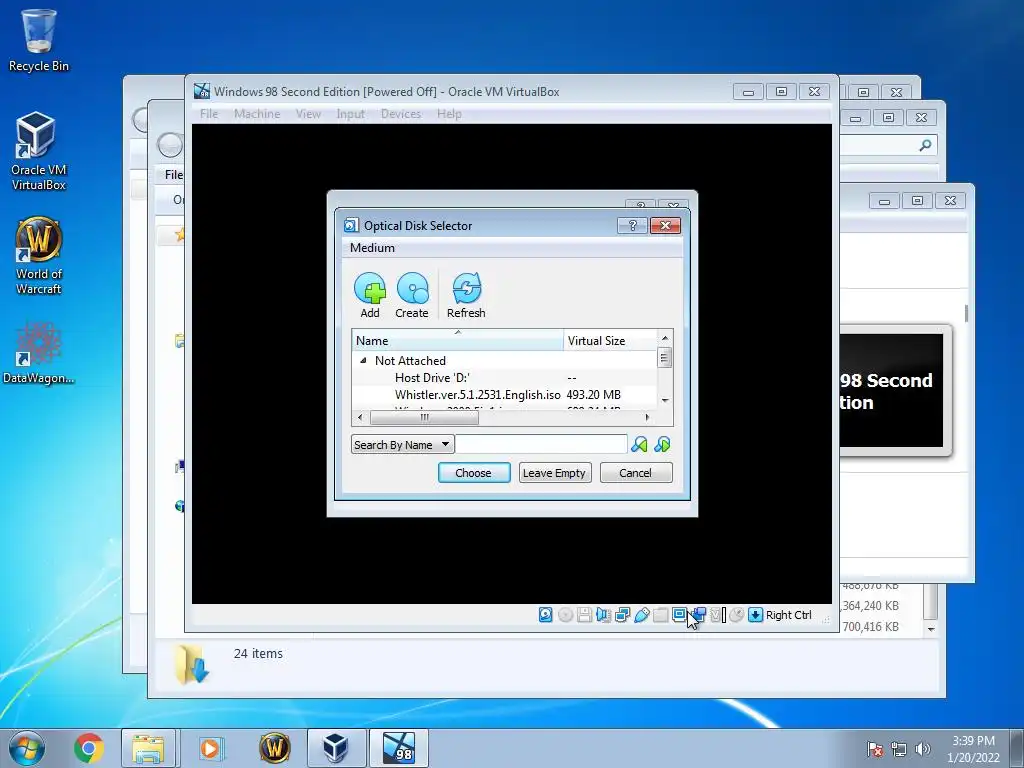Screen dimensions: 1024x768
Task: Click the network tray icon
Action: [x=899, y=749]
